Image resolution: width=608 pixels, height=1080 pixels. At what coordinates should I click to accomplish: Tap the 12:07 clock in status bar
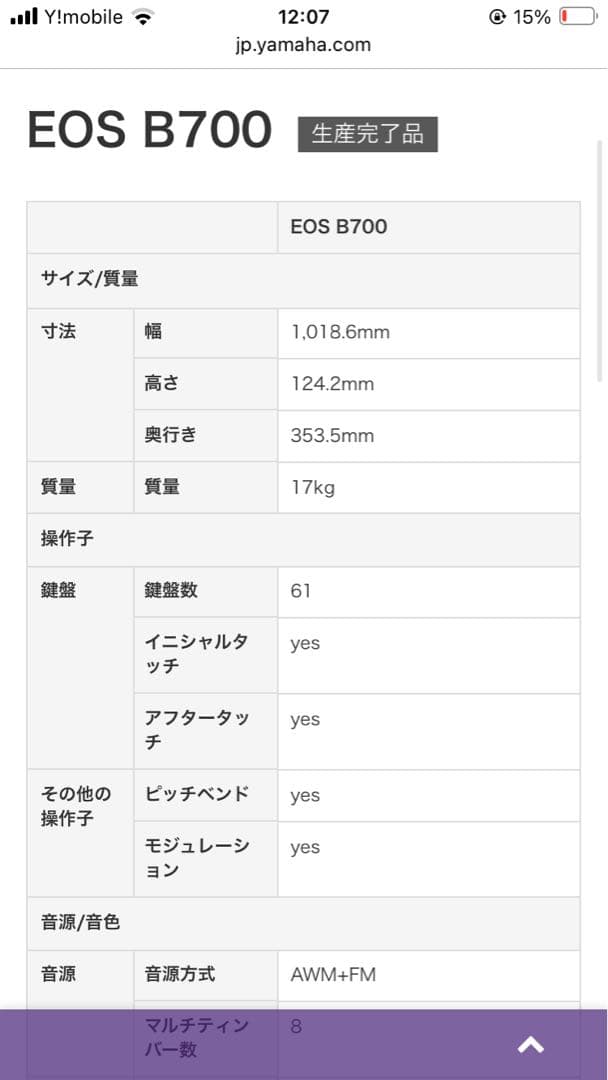[304, 17]
